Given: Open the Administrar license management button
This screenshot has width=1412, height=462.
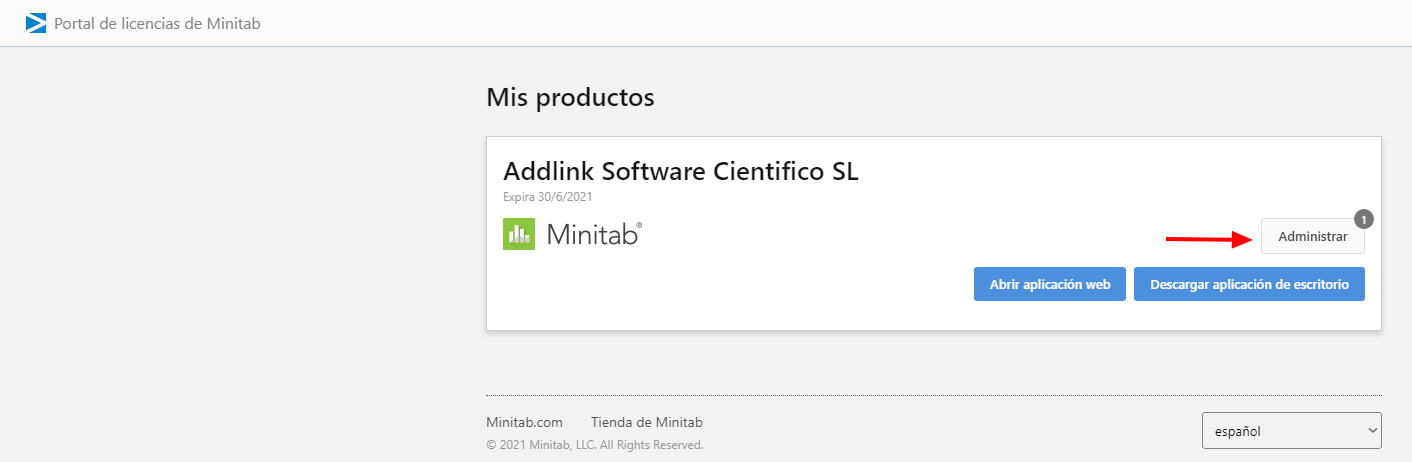Looking at the screenshot, I should coord(1312,237).
